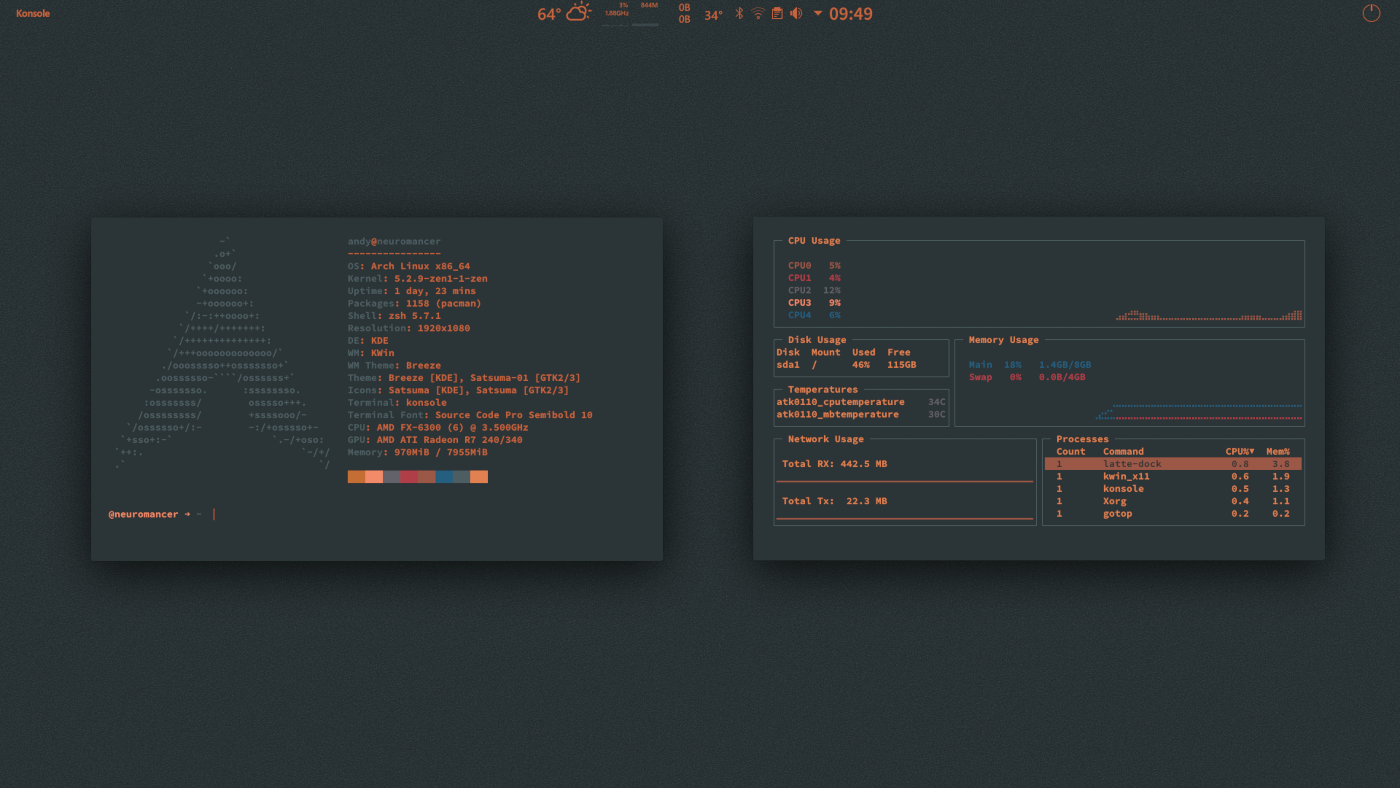Click the Bluetooth tray icon
The width and height of the screenshot is (1400, 788).
[x=740, y=13]
